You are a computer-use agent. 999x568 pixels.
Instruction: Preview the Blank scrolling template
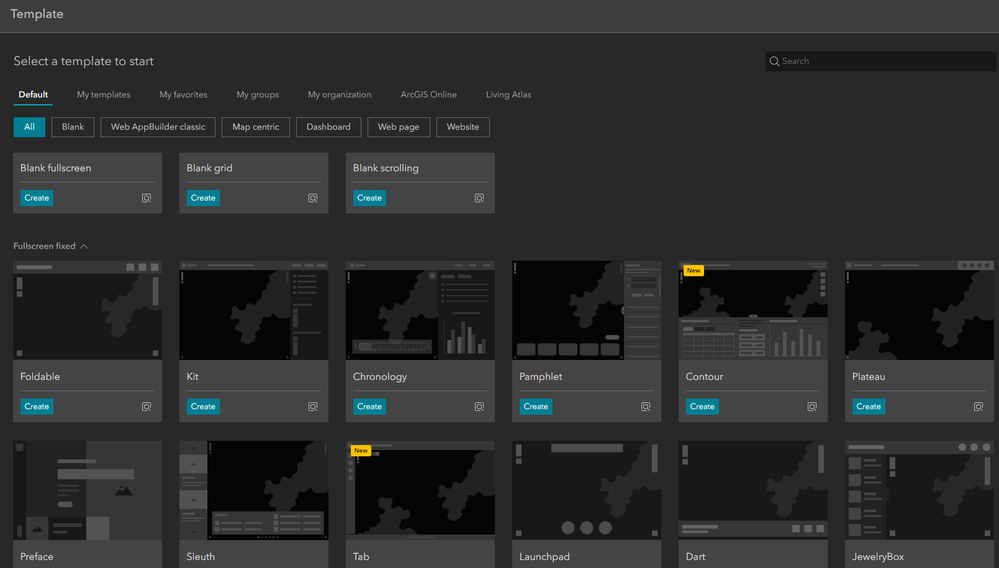pyautogui.click(x=479, y=198)
